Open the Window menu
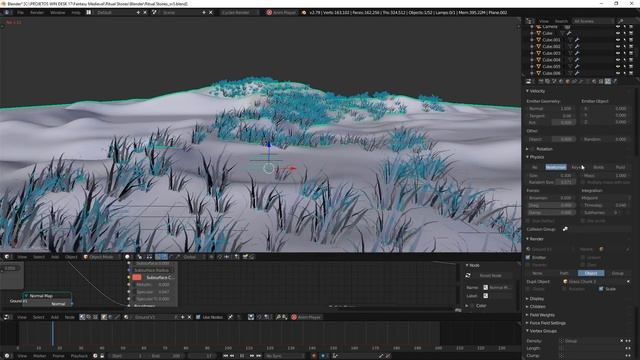 58,13
